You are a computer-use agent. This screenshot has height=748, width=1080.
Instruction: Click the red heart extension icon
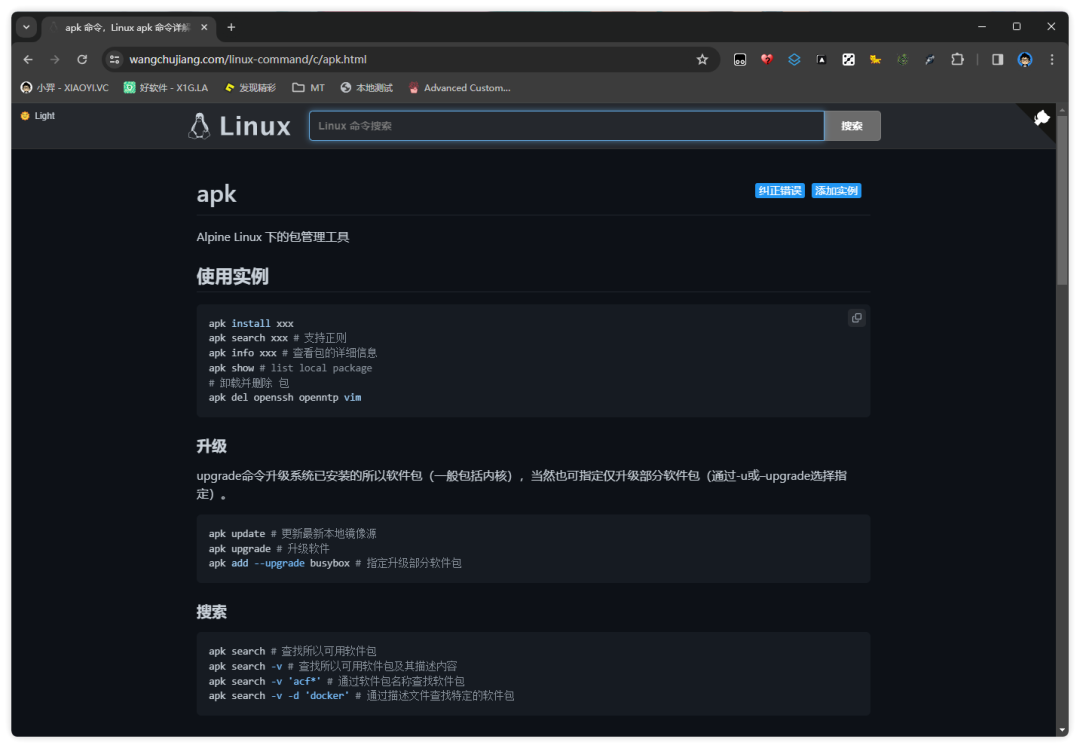pos(767,60)
